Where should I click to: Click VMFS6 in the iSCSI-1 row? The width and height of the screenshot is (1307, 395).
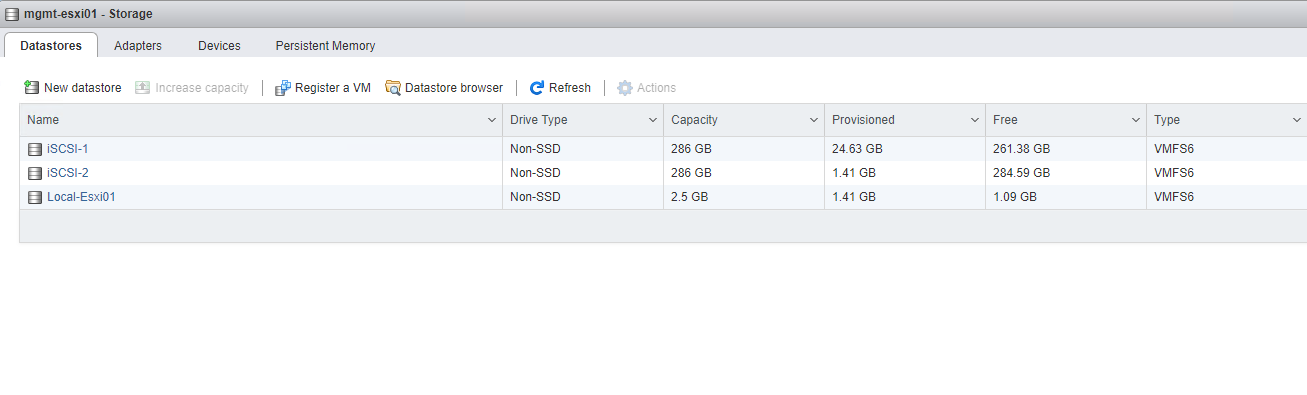1174,149
